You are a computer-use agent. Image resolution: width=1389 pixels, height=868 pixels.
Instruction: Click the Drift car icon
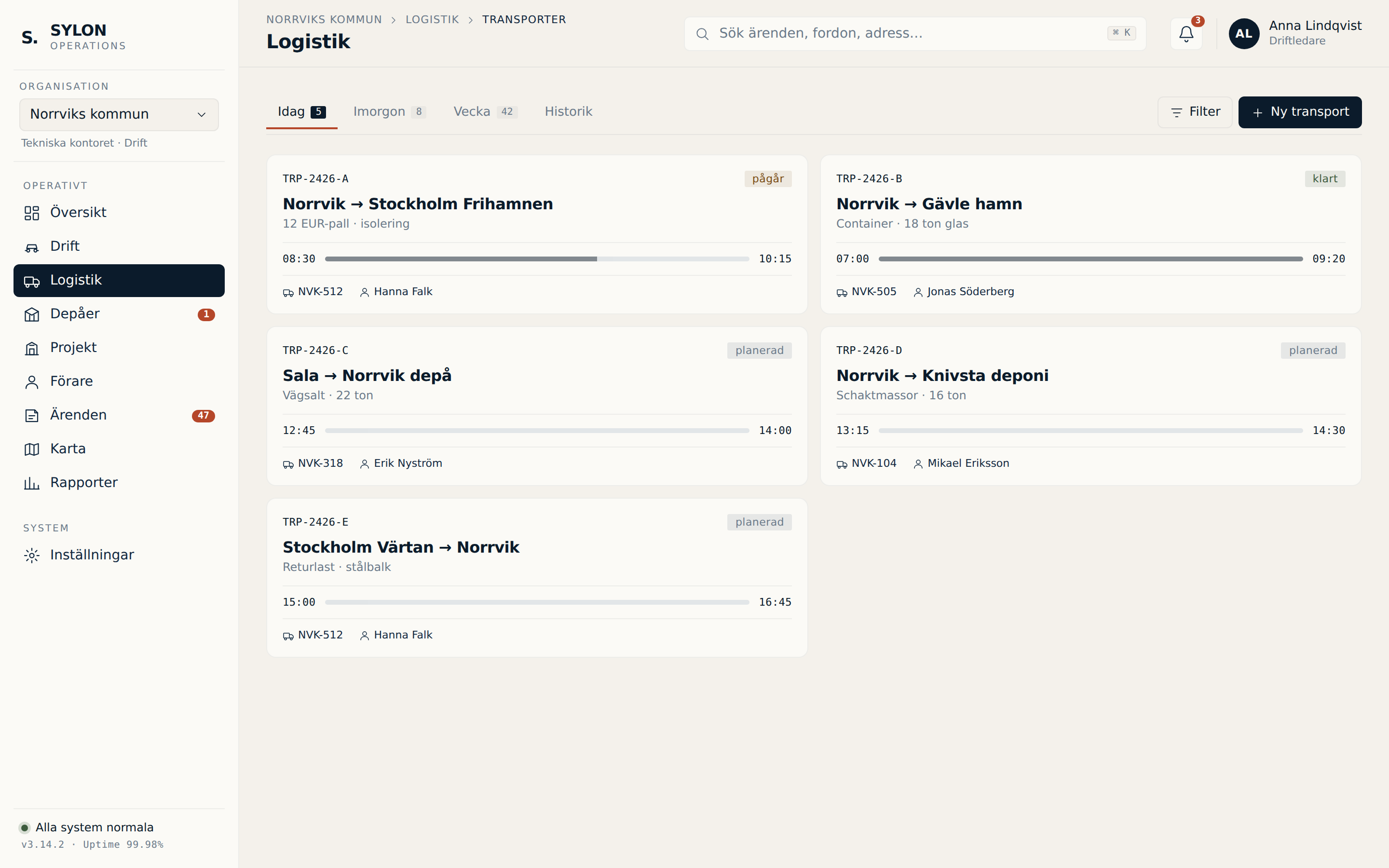[31, 247]
